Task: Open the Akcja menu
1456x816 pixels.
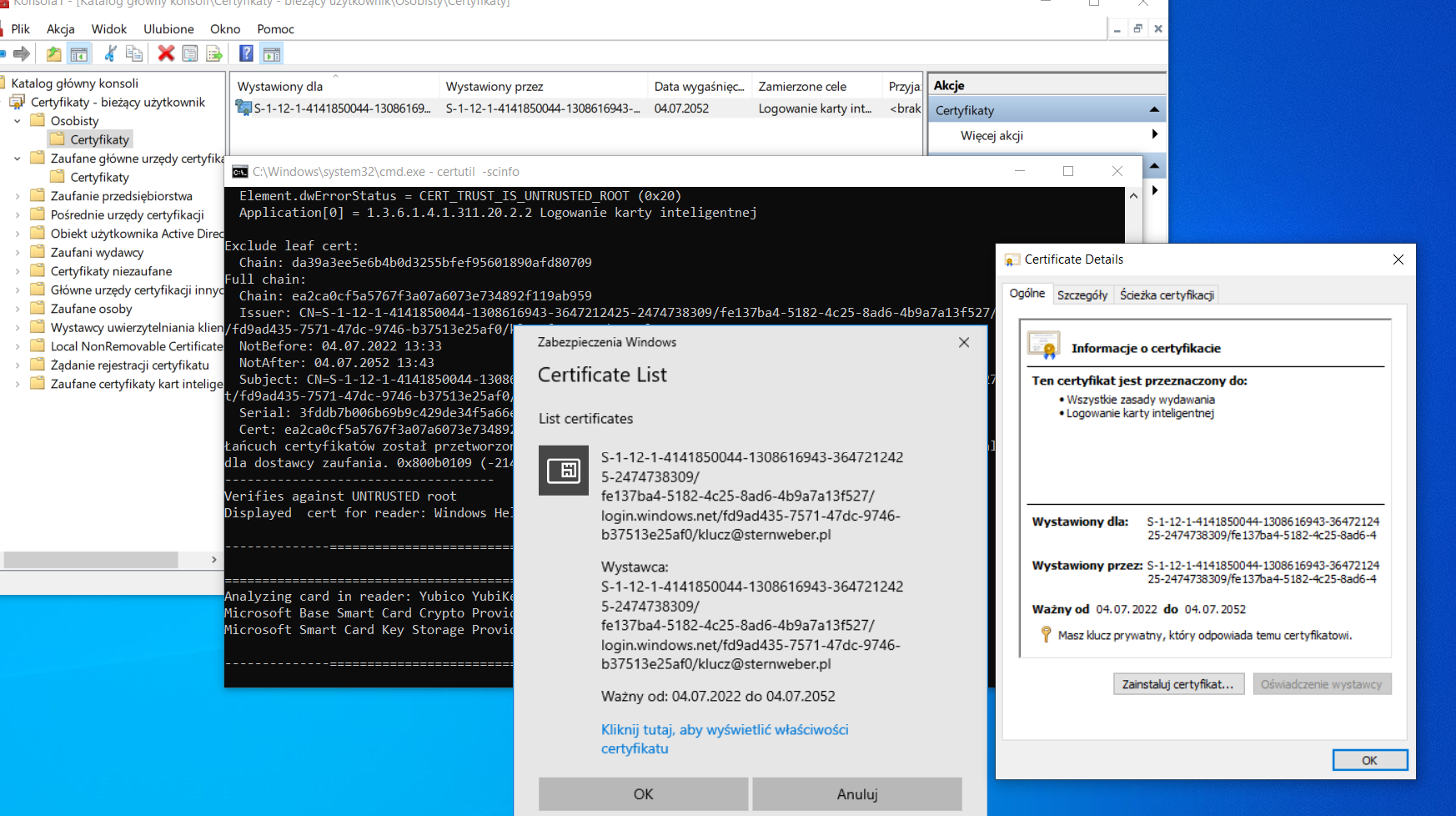Action: 61,28
